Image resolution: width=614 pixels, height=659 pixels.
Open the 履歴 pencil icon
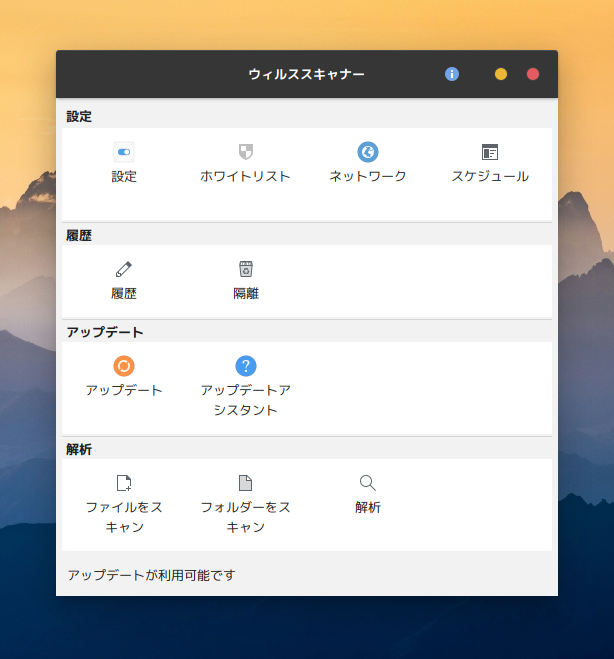point(124,269)
